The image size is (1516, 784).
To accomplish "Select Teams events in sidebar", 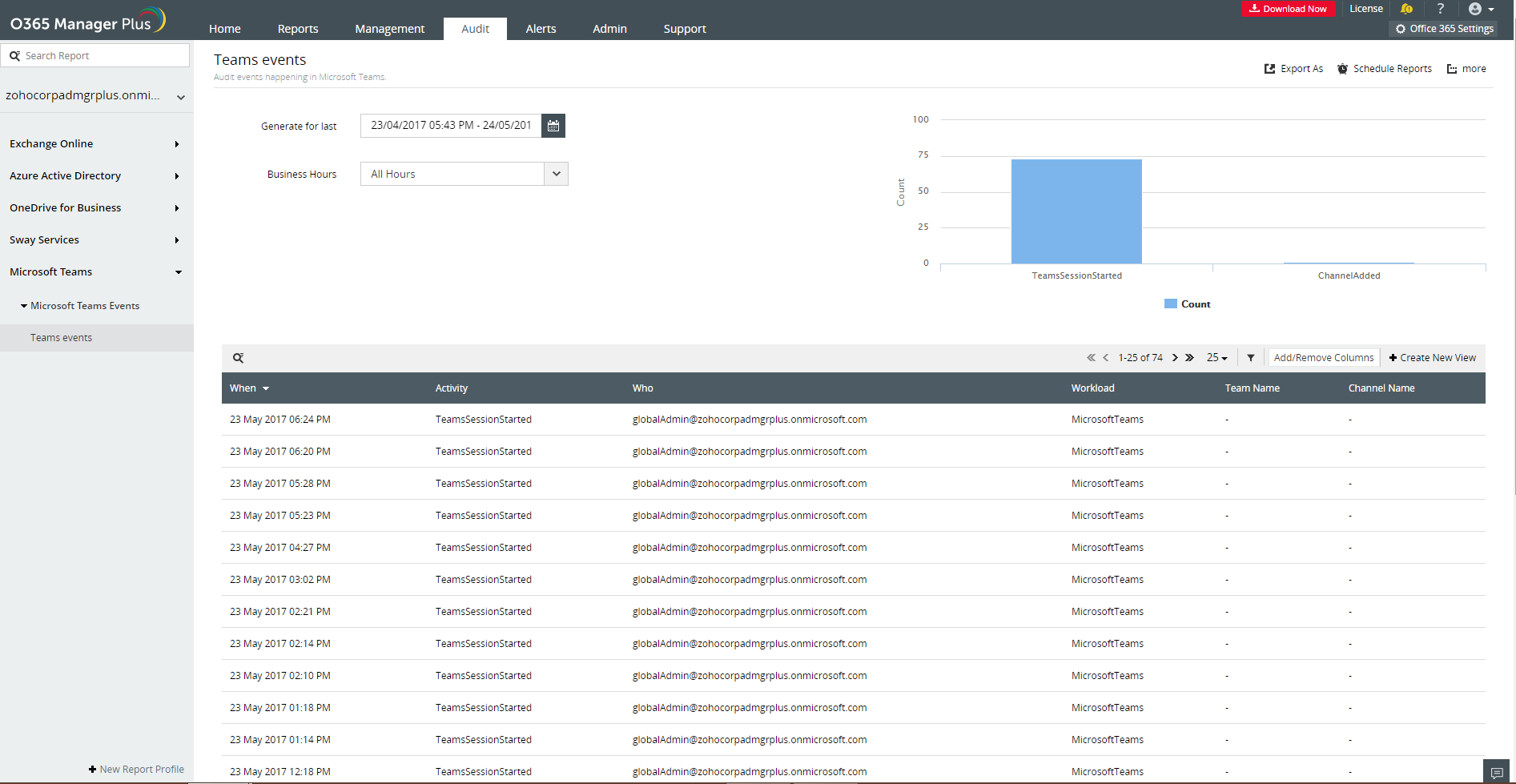I will pos(96,338).
